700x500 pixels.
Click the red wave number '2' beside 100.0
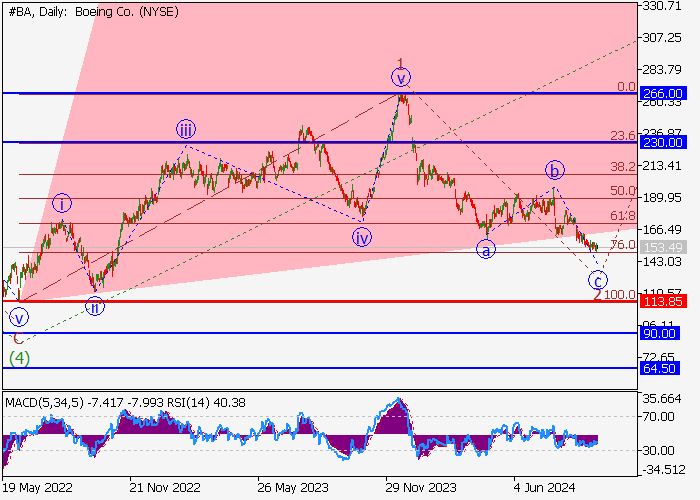point(597,295)
